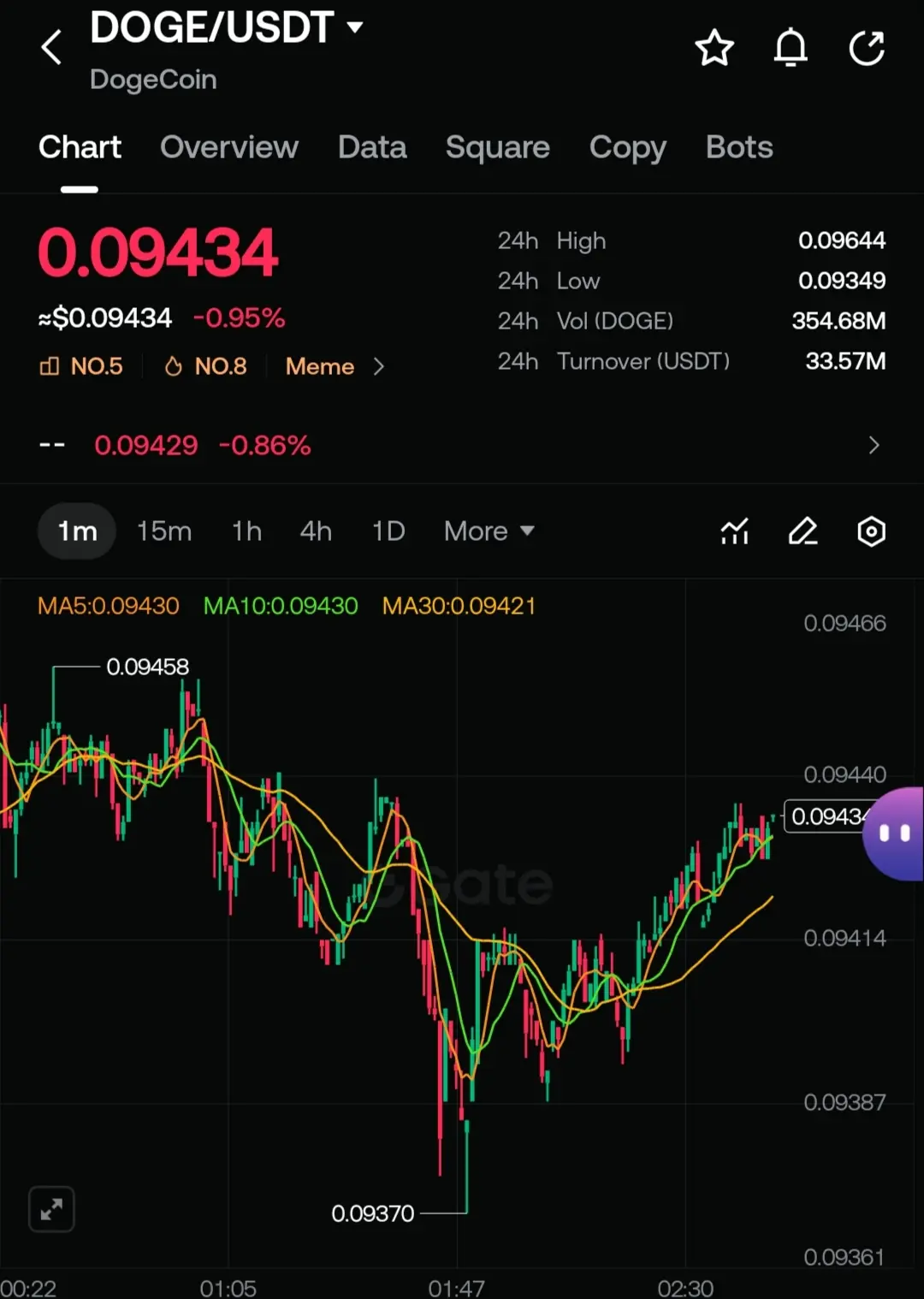Share the chart using the share icon
This screenshot has height=1299, width=924.
point(867,48)
